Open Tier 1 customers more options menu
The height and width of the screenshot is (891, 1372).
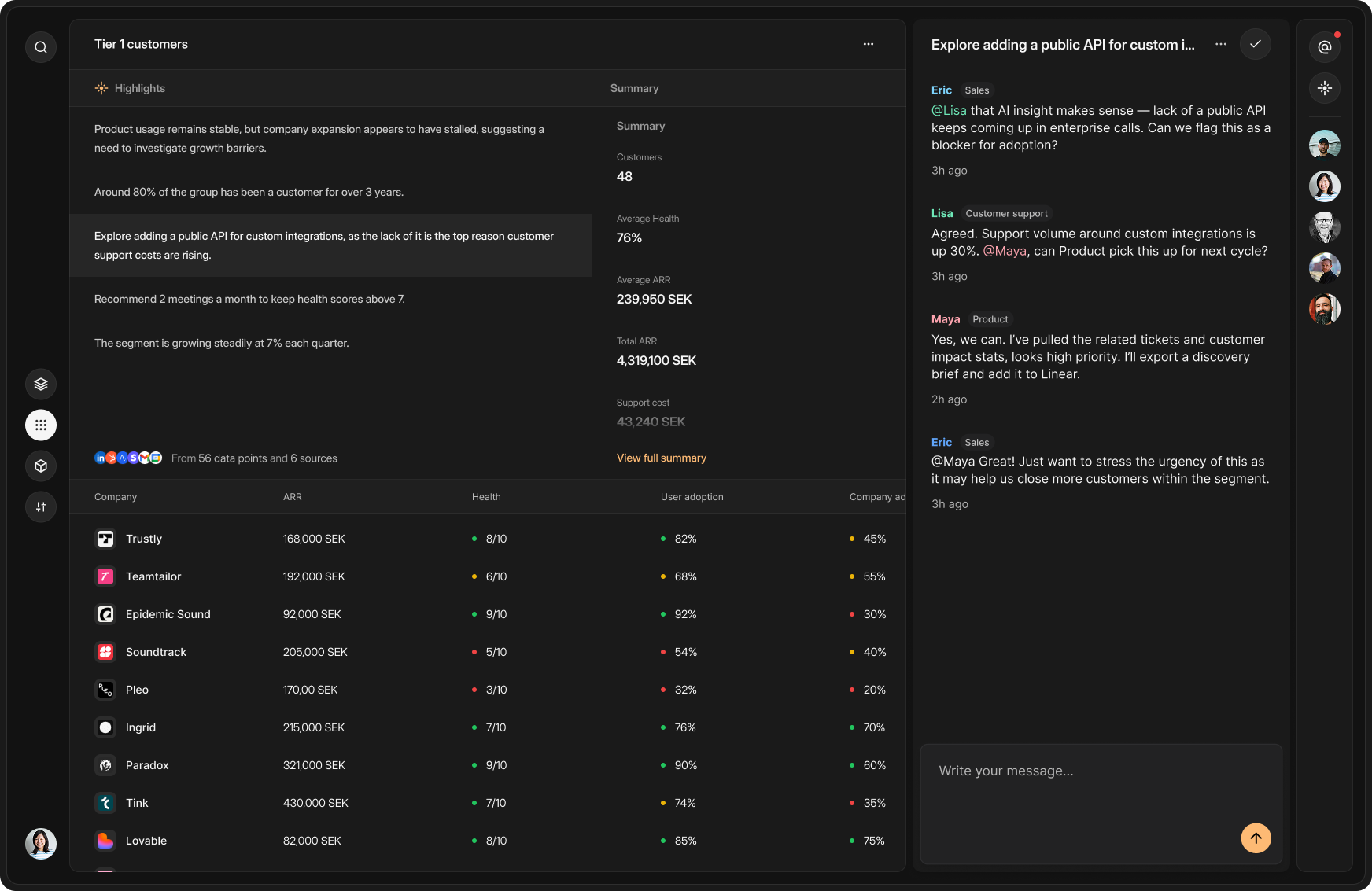coord(869,44)
